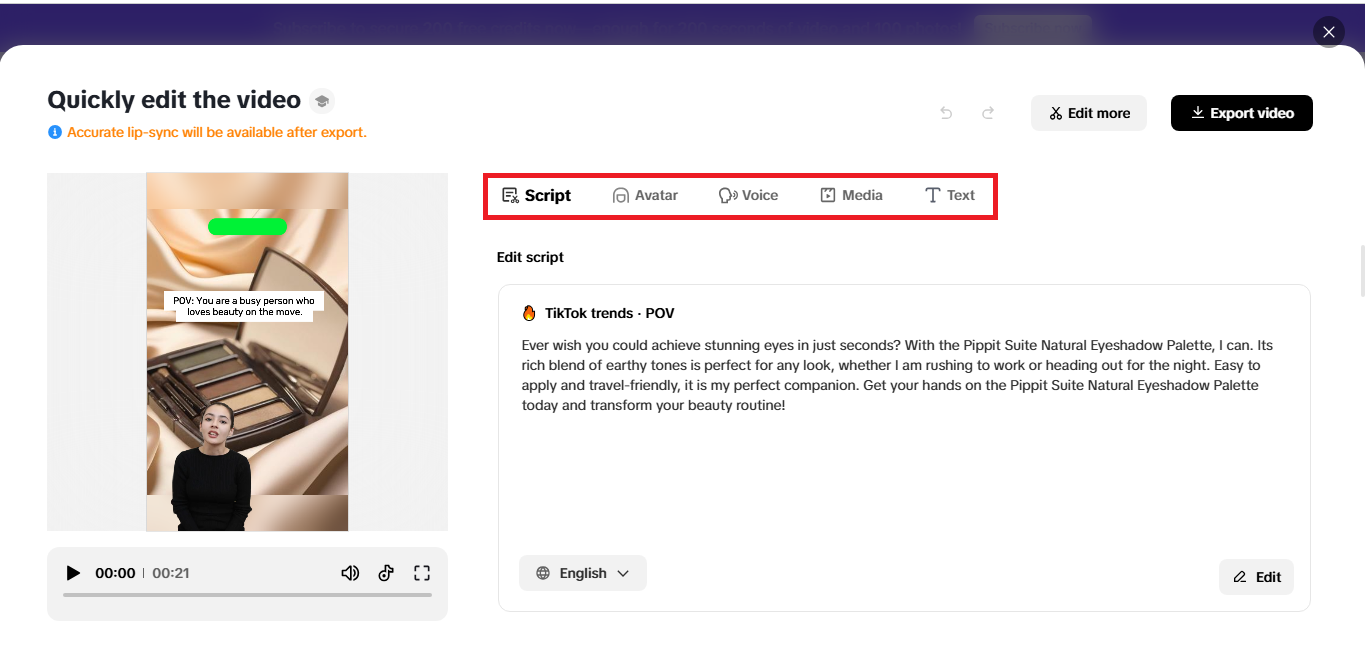Play the video preview
The image size is (1365, 645).
[x=73, y=573]
